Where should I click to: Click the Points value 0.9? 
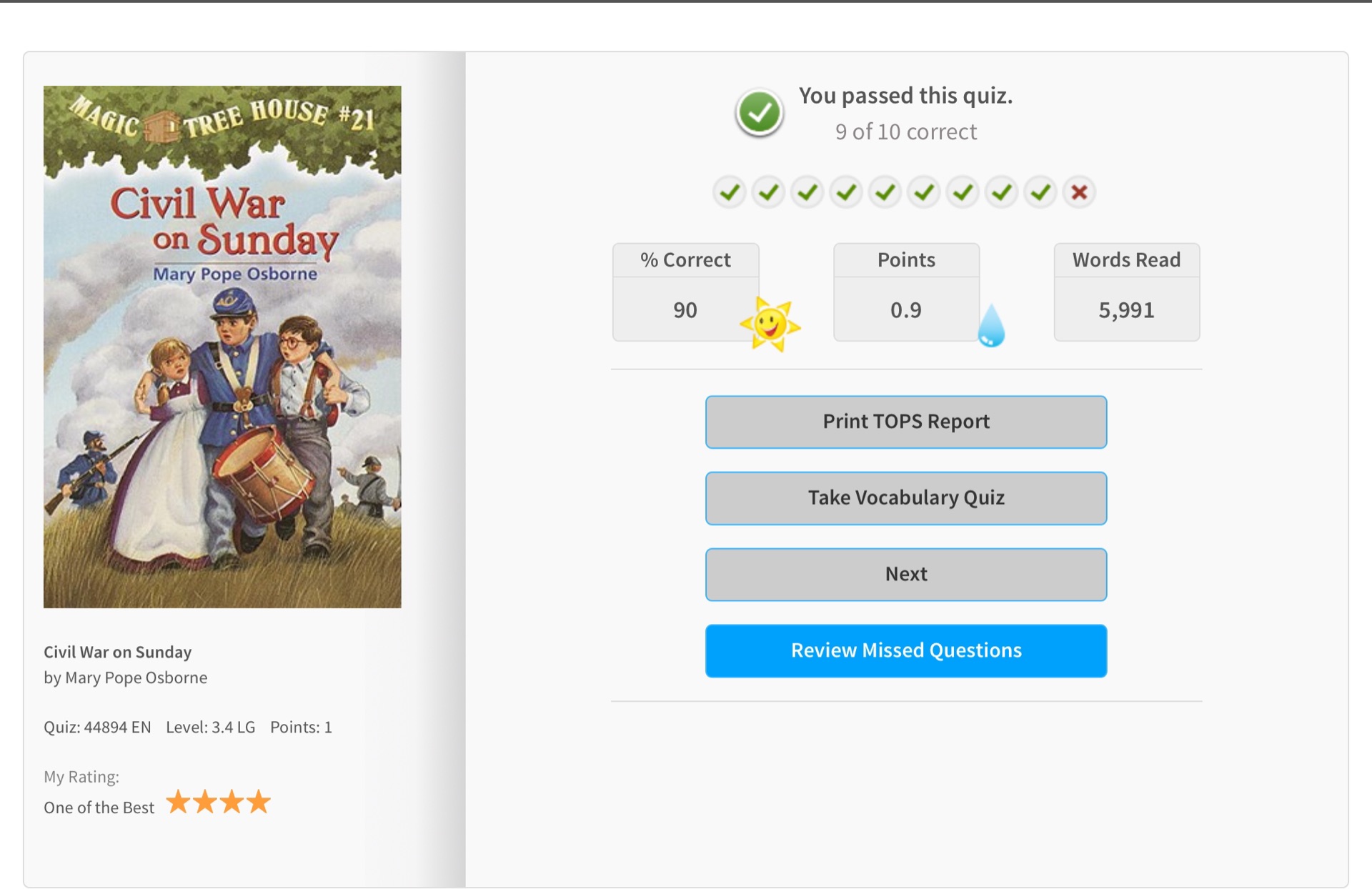click(905, 310)
